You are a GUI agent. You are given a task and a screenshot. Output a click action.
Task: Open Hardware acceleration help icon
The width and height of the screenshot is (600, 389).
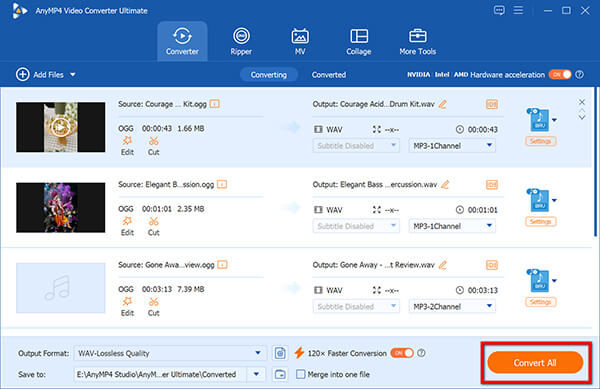[x=580, y=75]
